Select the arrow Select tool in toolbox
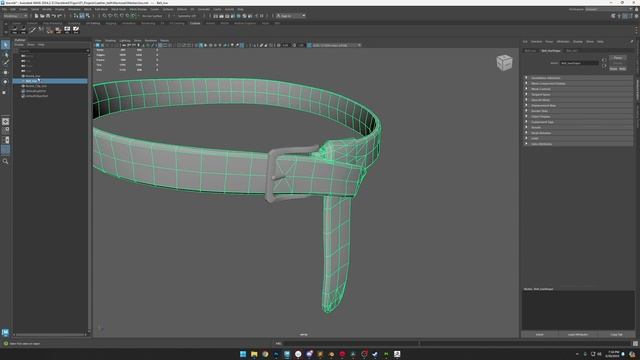 tap(5, 44)
